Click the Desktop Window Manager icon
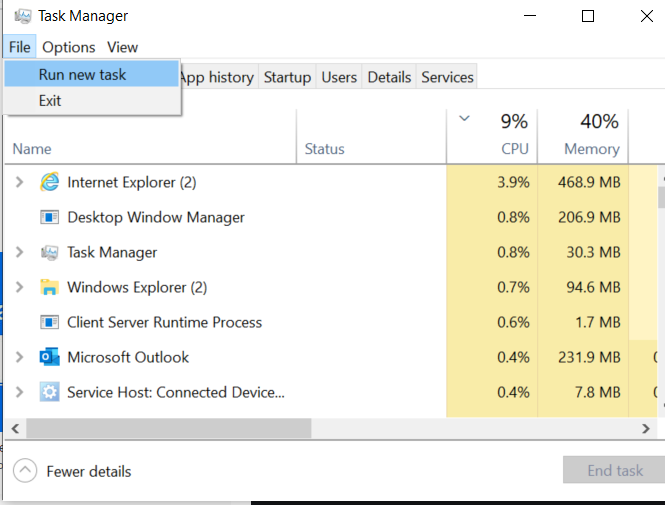 coord(50,218)
